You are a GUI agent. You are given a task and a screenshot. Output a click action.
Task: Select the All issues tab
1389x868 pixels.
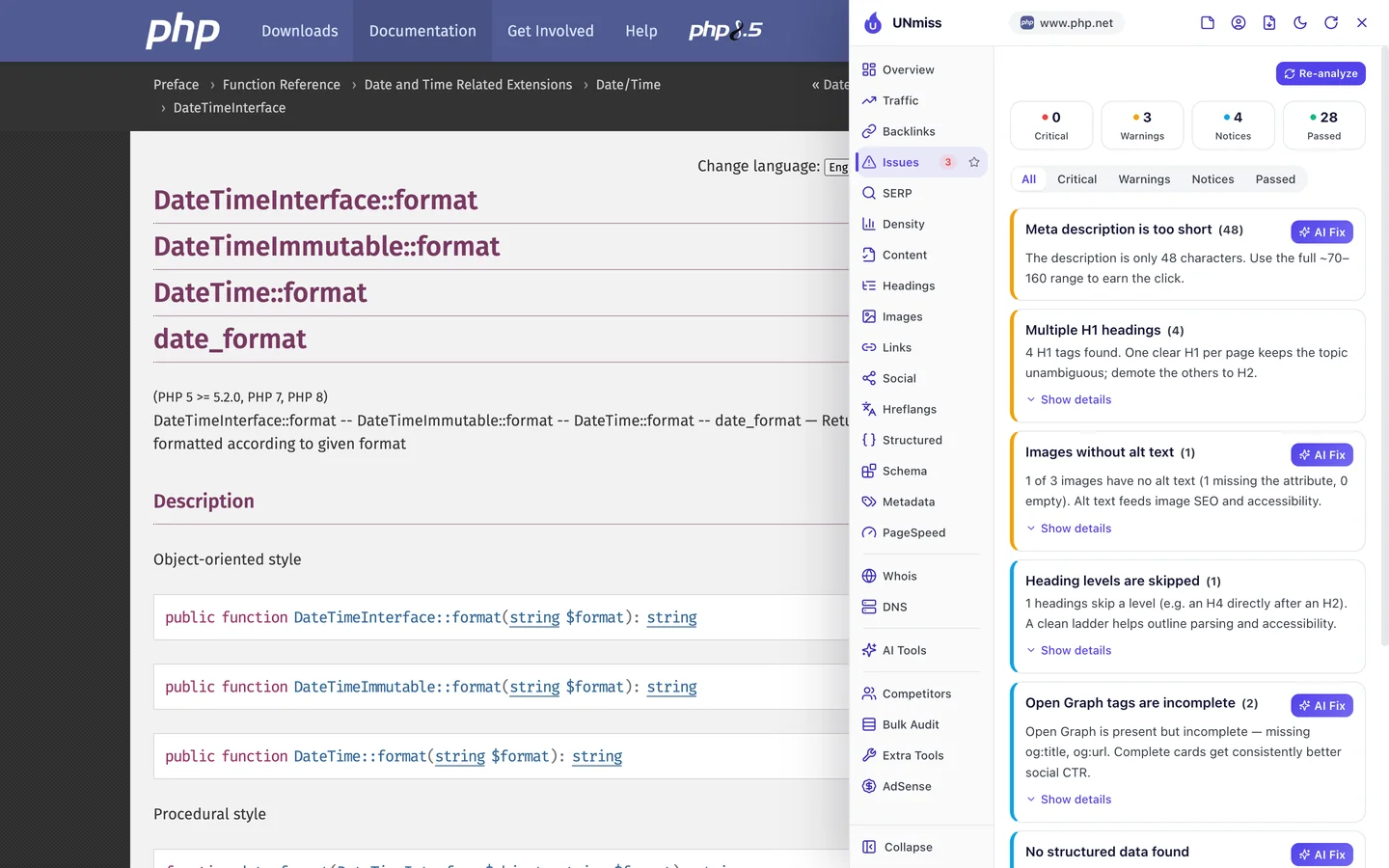1029,179
